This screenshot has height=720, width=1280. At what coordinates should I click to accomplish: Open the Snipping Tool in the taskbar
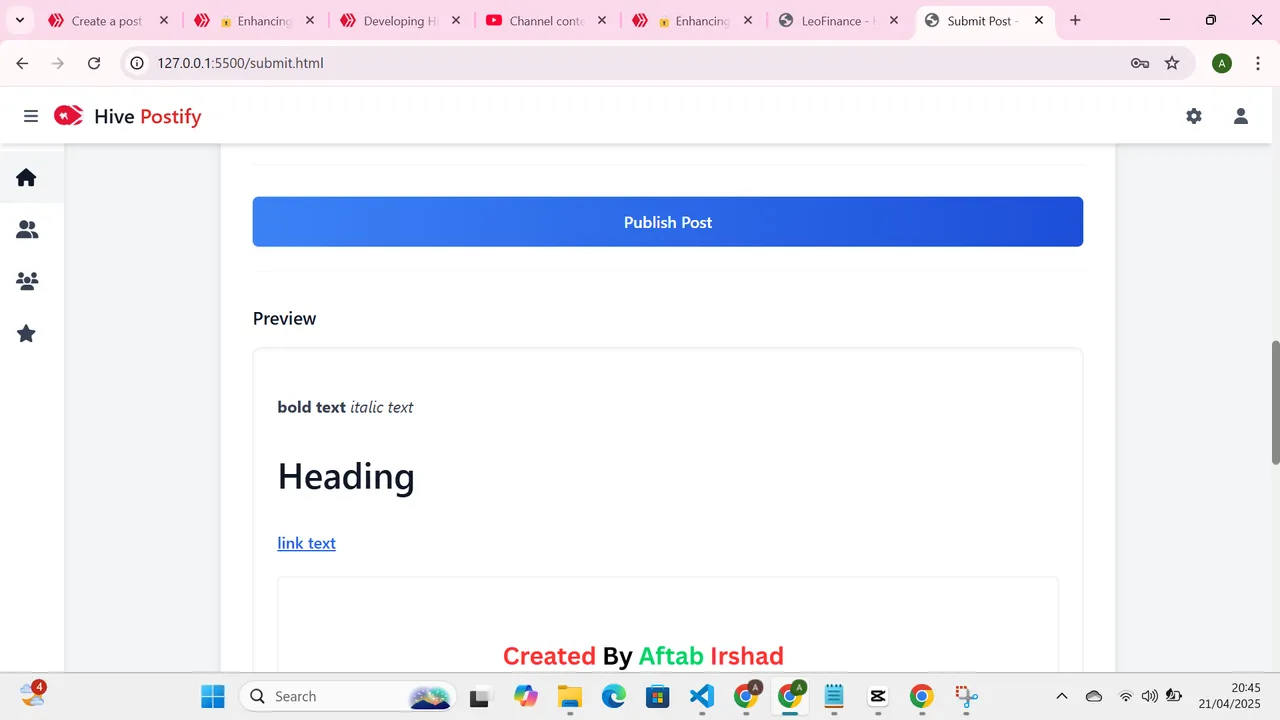click(965, 696)
